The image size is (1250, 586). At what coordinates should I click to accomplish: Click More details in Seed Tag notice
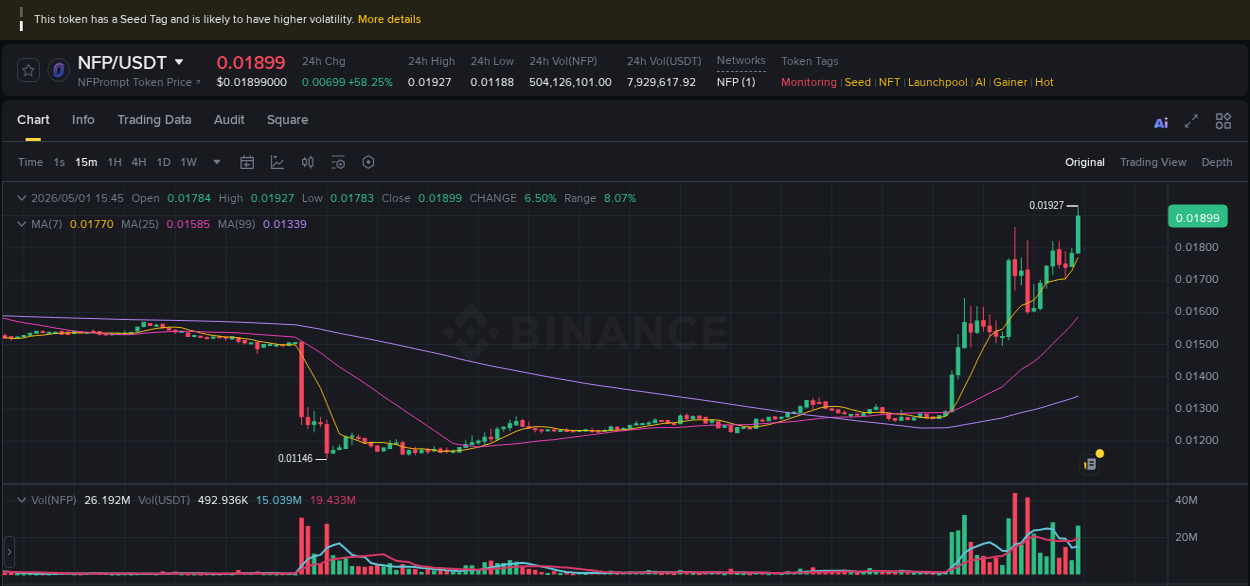[389, 19]
